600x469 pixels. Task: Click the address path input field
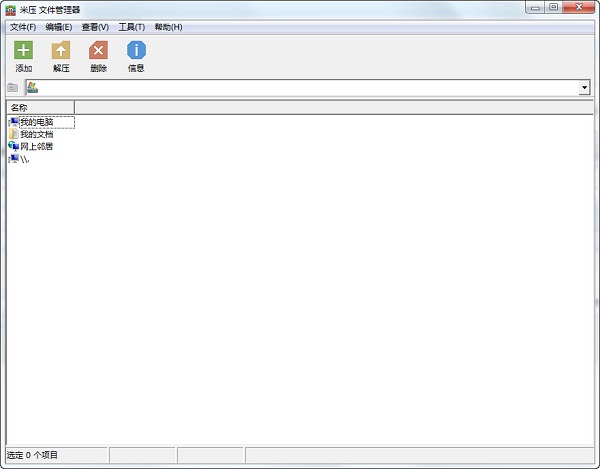(x=308, y=88)
